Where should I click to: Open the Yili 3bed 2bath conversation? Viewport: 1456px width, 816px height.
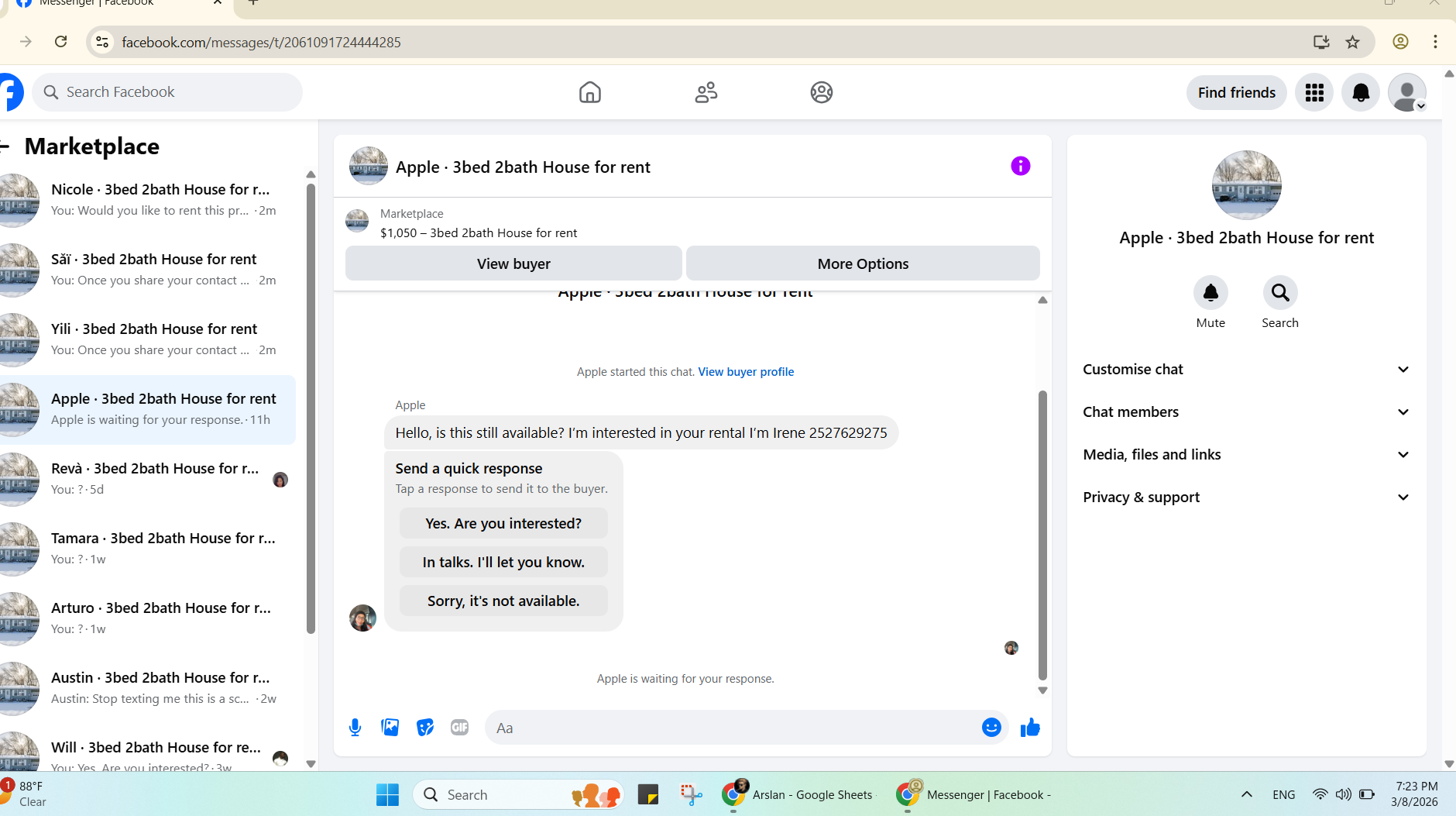click(147, 339)
